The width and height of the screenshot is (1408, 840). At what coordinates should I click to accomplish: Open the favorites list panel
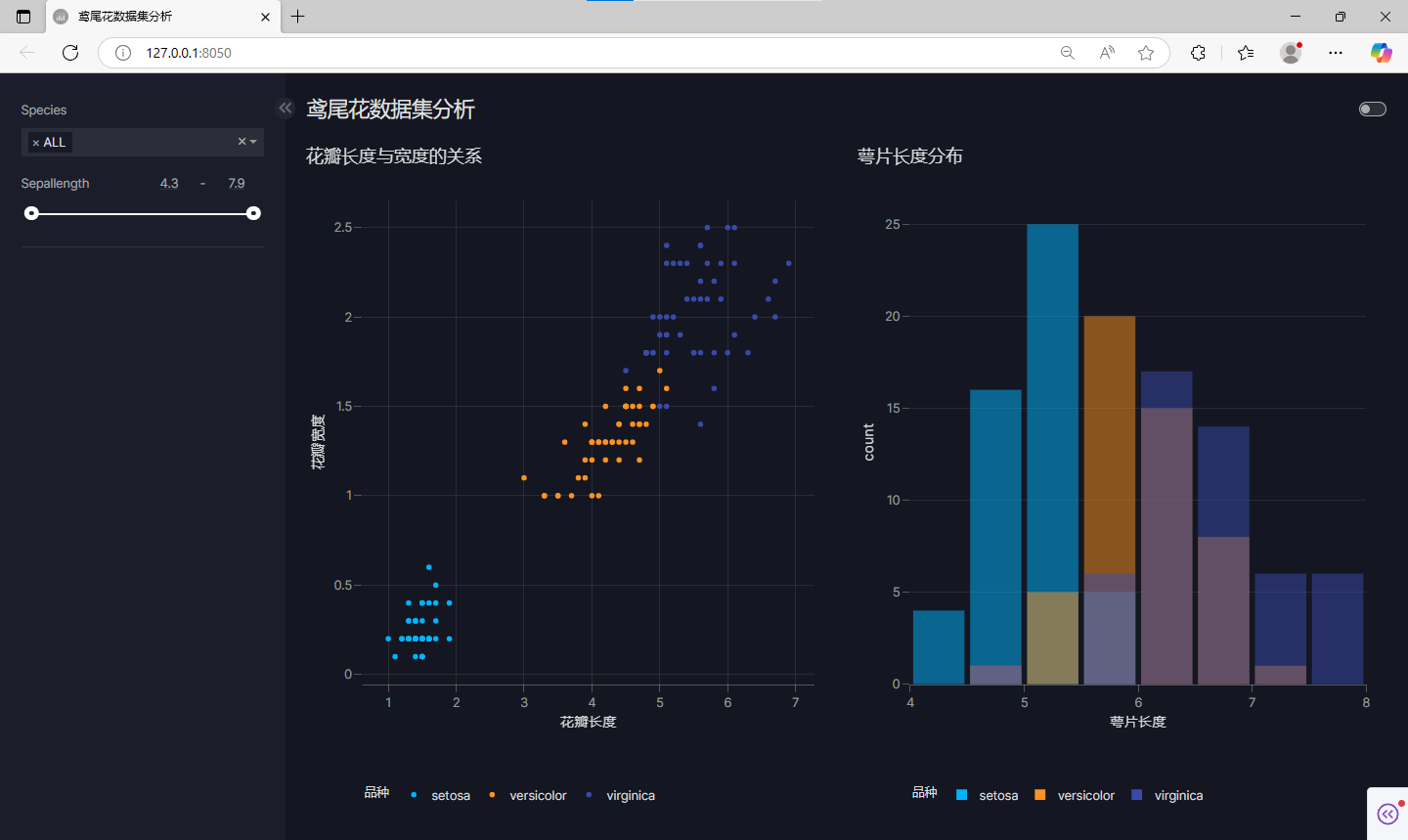click(1245, 52)
